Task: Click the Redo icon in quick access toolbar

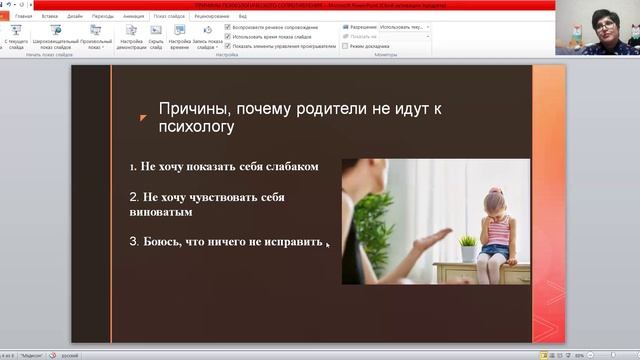Action: point(22,4)
